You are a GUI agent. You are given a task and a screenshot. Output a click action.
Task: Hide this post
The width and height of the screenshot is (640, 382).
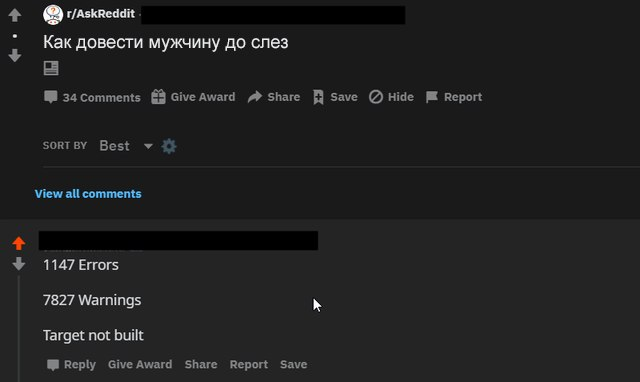coord(391,97)
